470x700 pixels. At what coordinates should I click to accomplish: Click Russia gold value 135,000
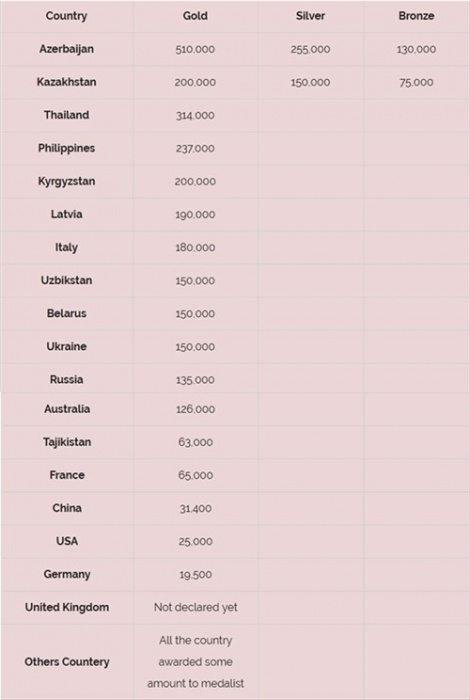click(x=195, y=380)
